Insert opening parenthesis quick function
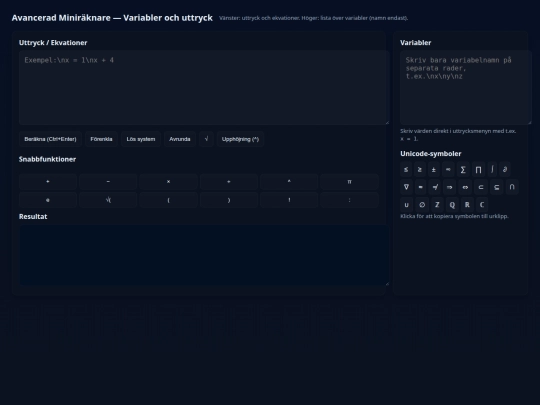The image size is (540, 405). [168, 200]
